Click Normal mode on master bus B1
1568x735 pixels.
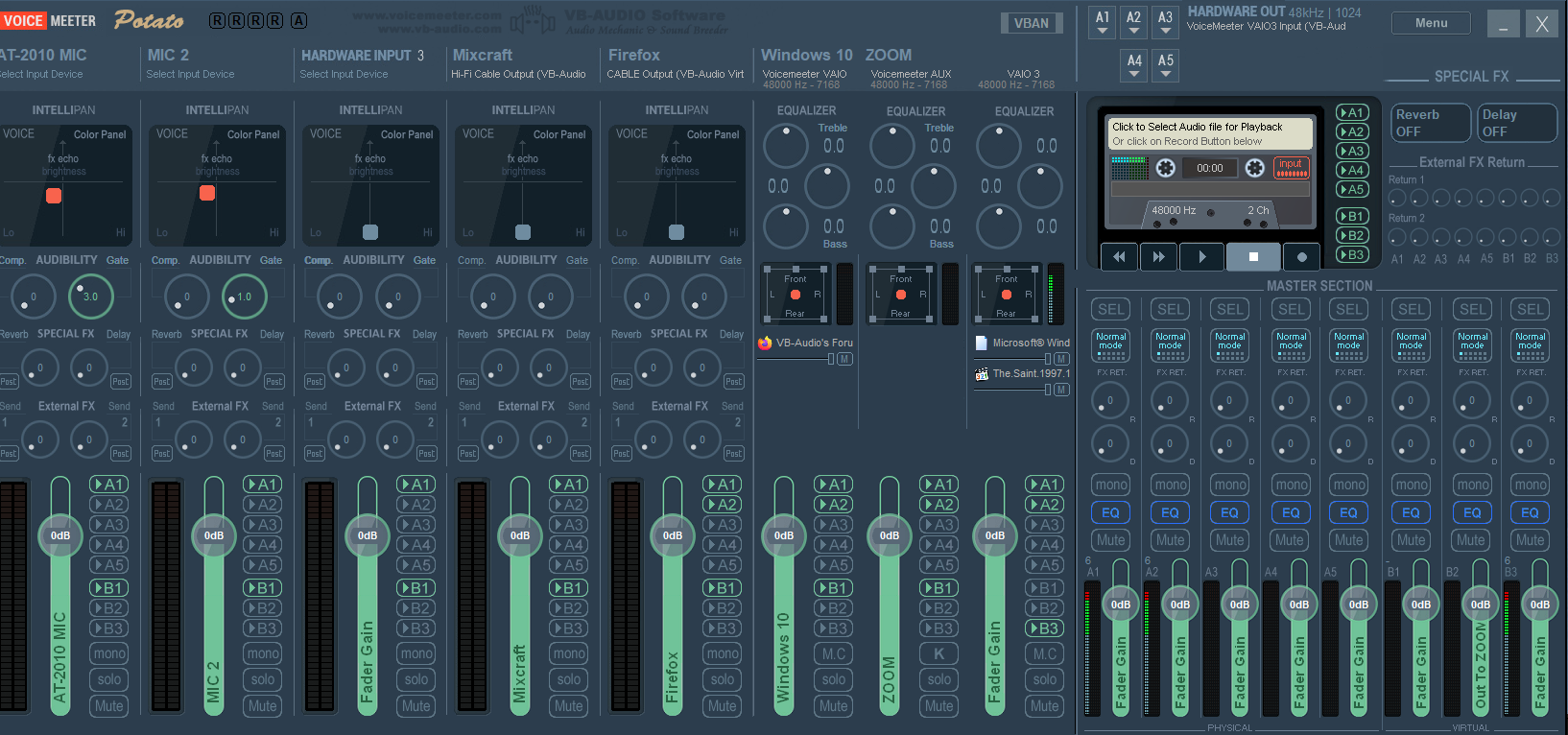click(1411, 344)
